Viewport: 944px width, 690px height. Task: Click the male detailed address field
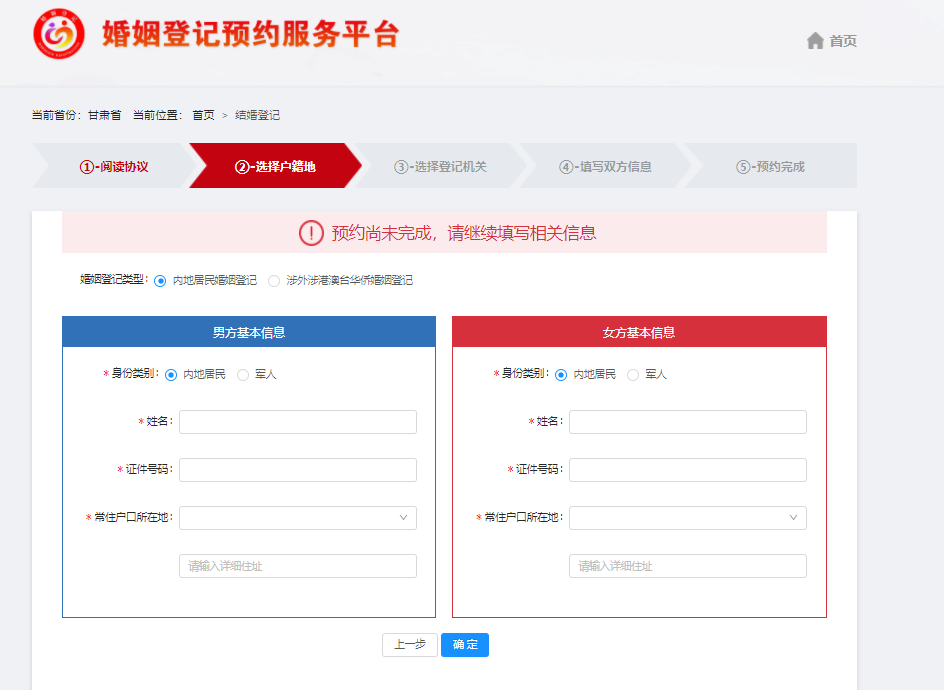click(297, 566)
